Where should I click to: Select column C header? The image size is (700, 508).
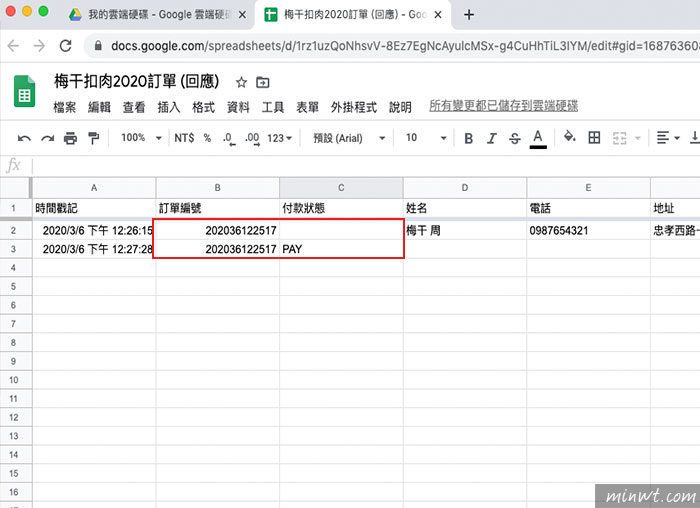tap(341, 188)
